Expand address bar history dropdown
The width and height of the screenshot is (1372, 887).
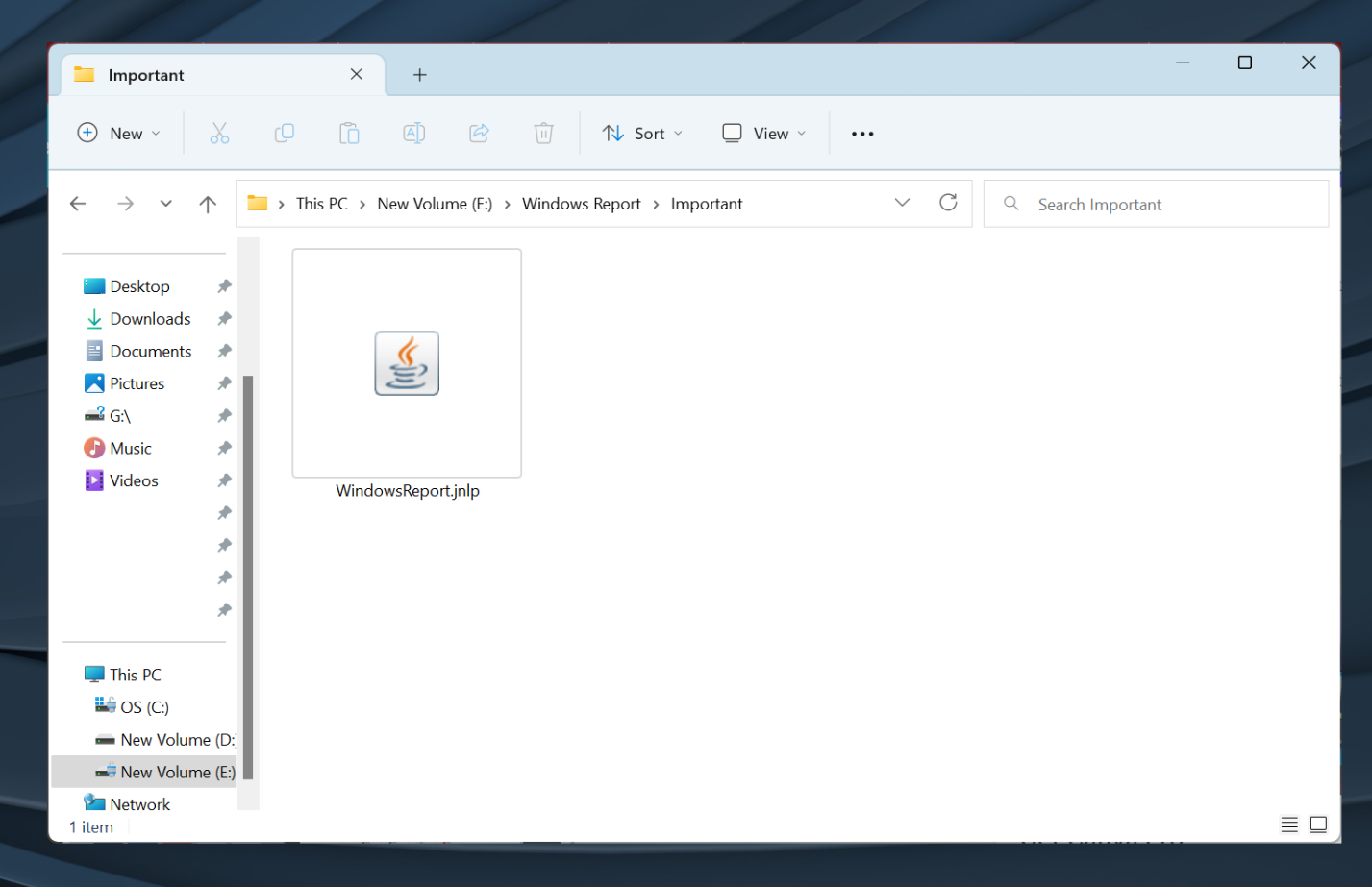(902, 203)
